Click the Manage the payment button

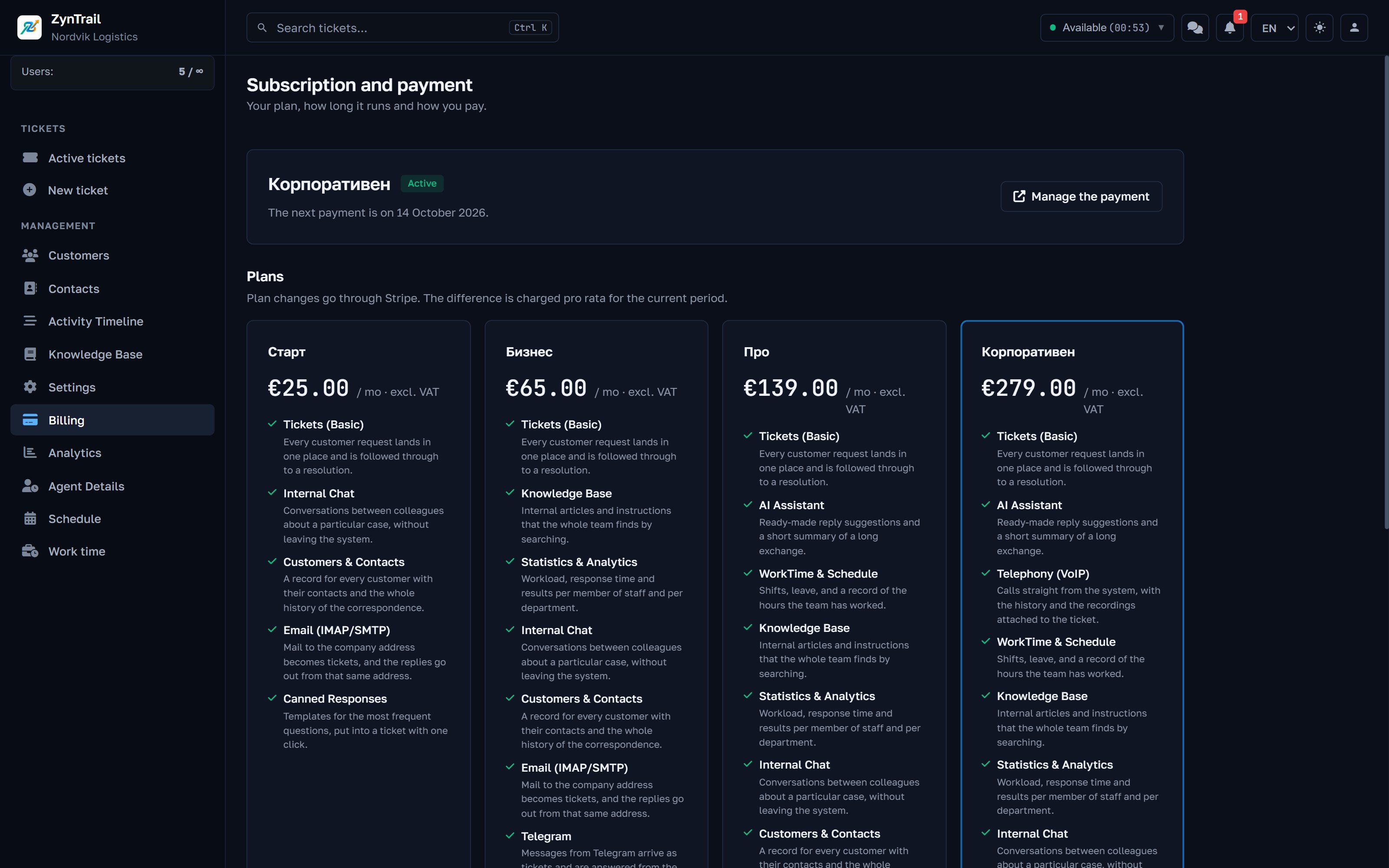click(1081, 196)
